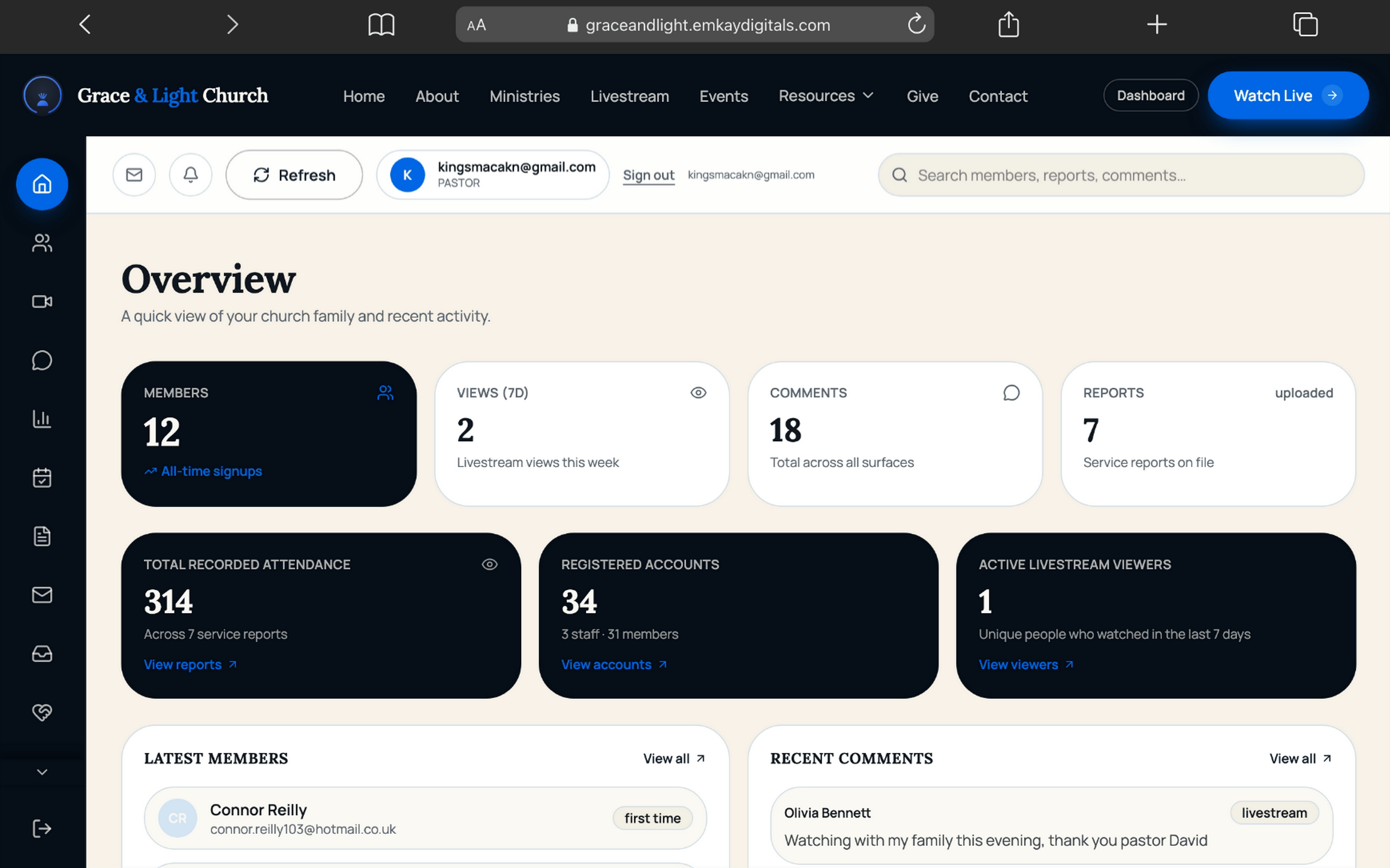Image resolution: width=1390 pixels, height=868 pixels.
Task: Toggle eye icon on Total Recorded Attendance card
Action: pos(489,564)
